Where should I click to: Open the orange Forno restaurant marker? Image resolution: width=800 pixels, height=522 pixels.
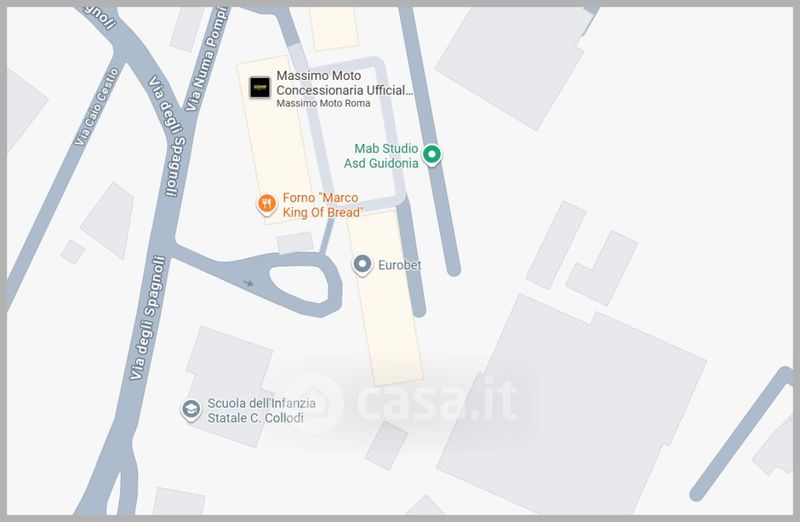[266, 205]
